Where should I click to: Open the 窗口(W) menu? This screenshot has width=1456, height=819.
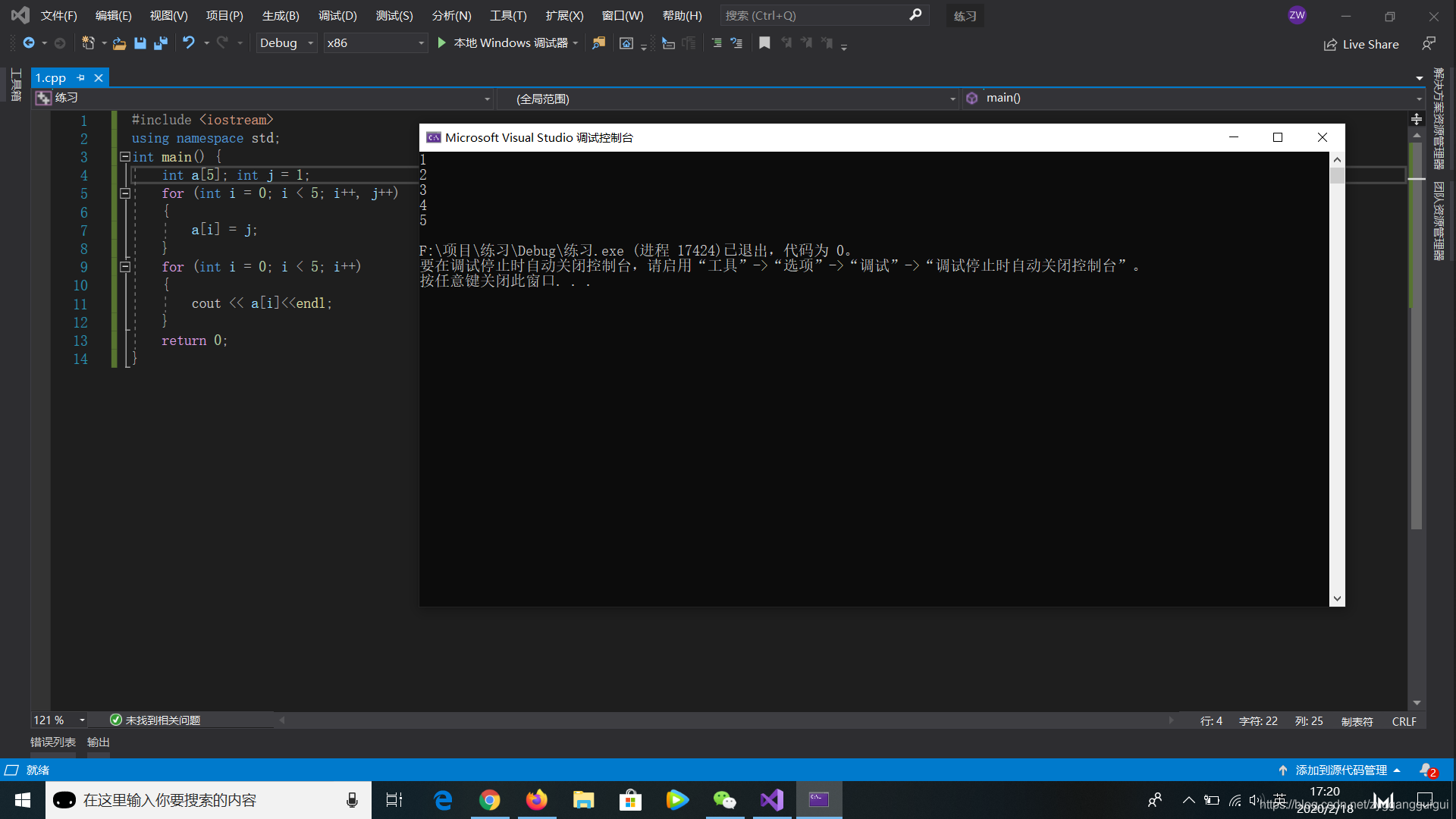[623, 15]
